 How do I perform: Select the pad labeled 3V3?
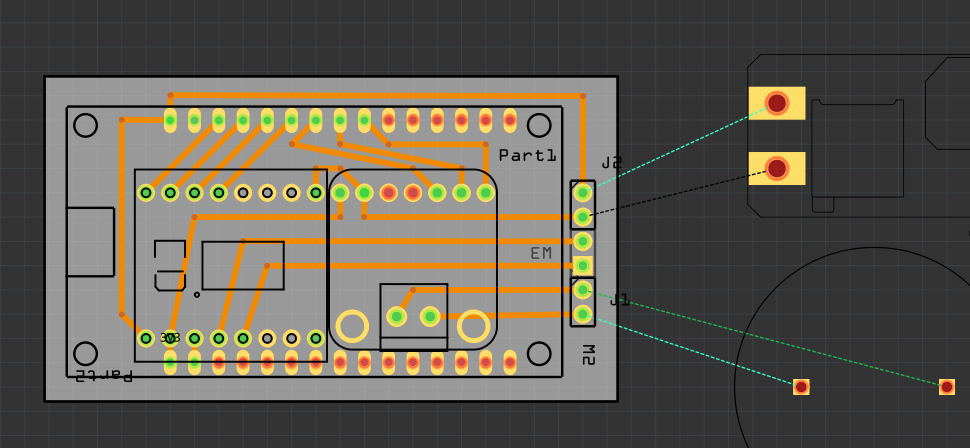point(170,338)
